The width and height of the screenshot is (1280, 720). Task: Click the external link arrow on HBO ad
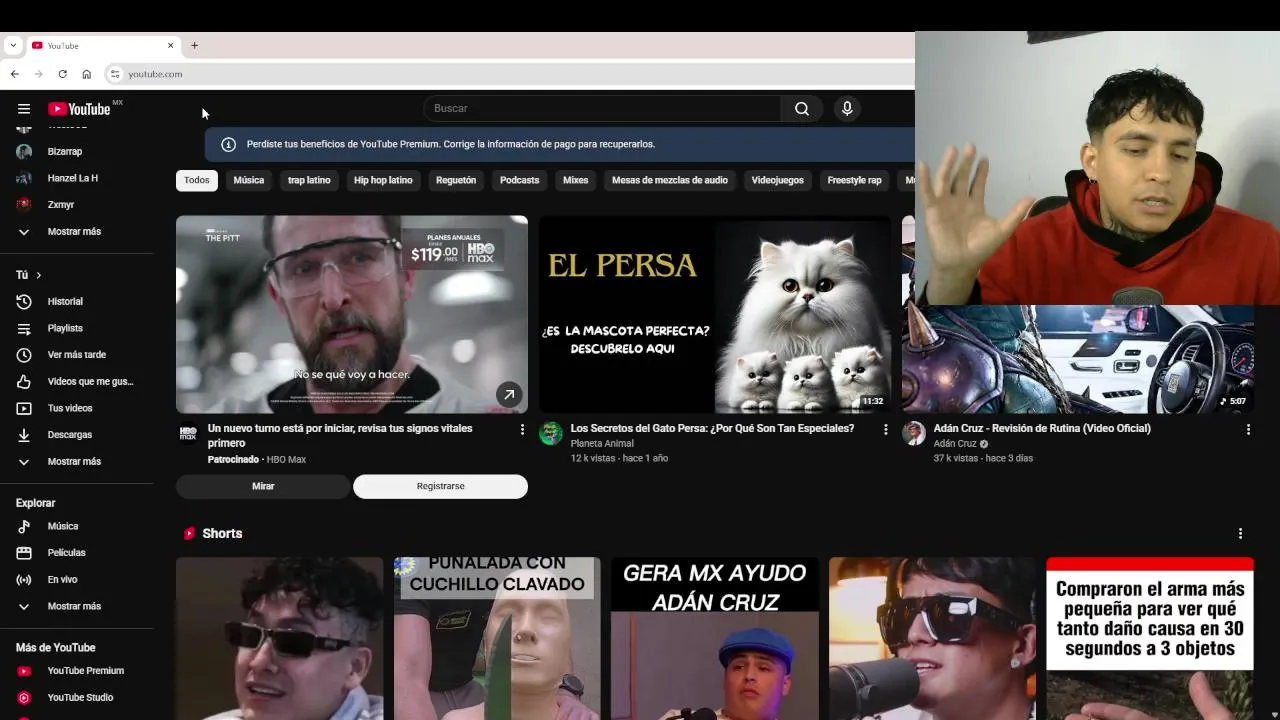(x=509, y=395)
